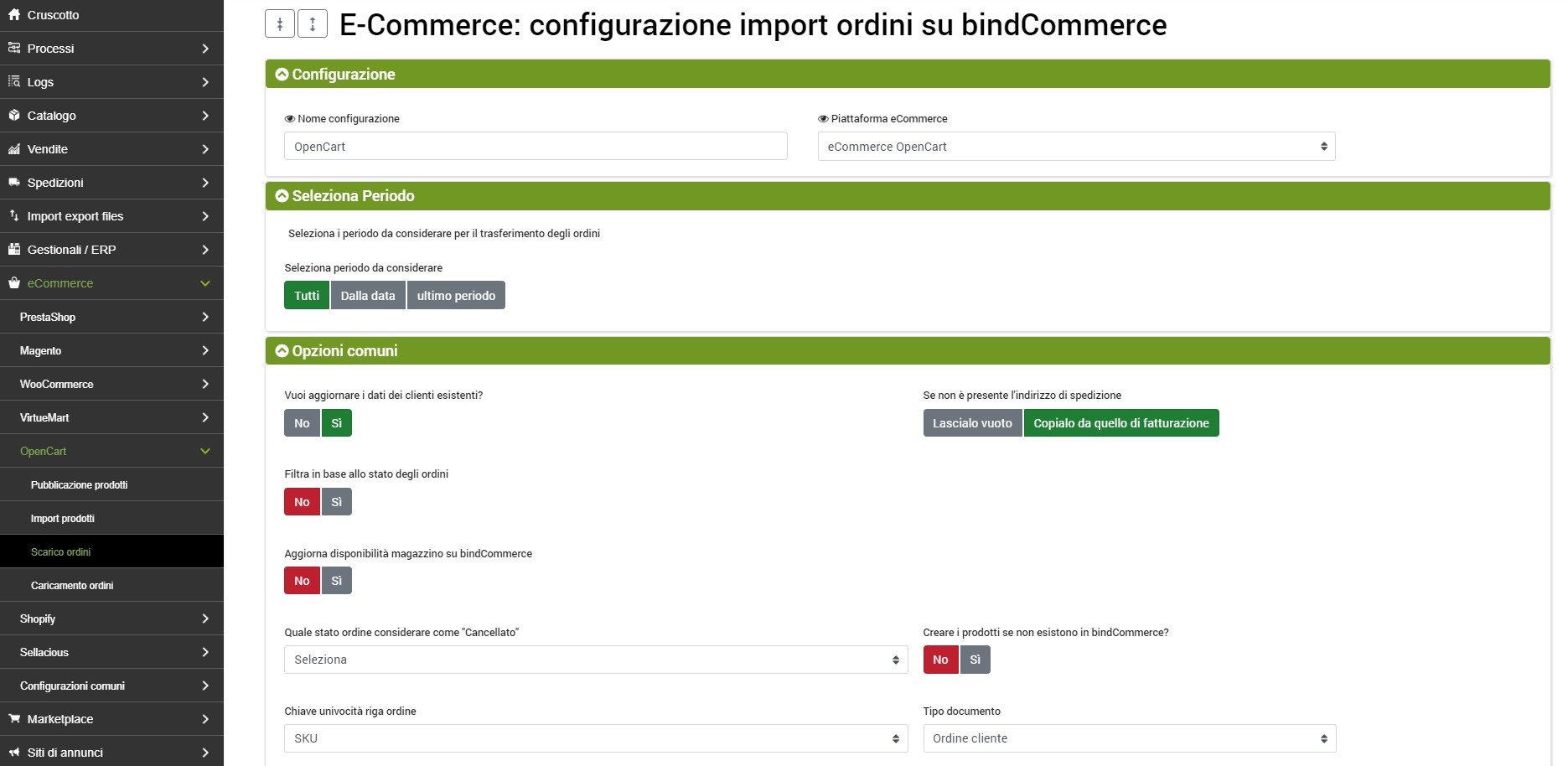Collapse the Configurazione panel via its circle icon

(x=282, y=75)
